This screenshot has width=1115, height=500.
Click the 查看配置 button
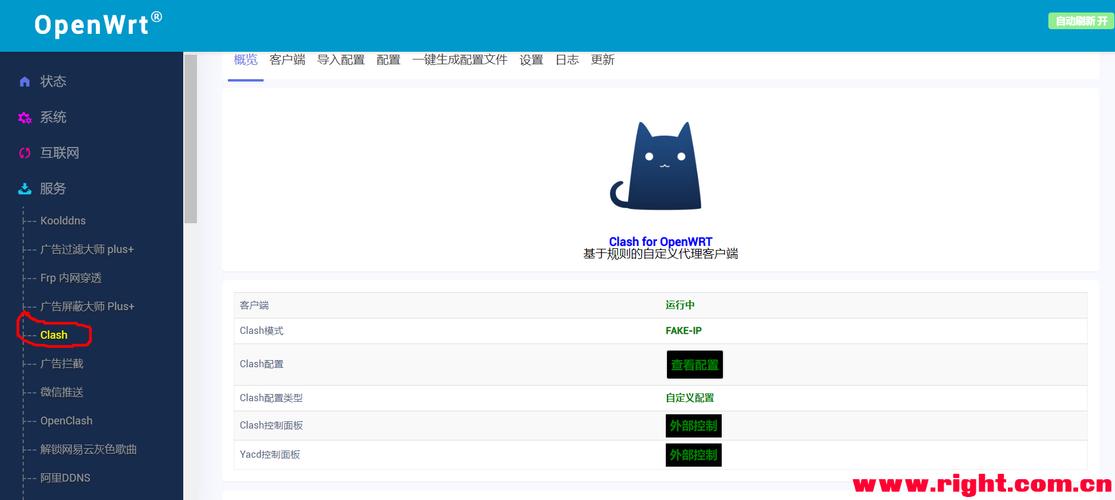[695, 364]
